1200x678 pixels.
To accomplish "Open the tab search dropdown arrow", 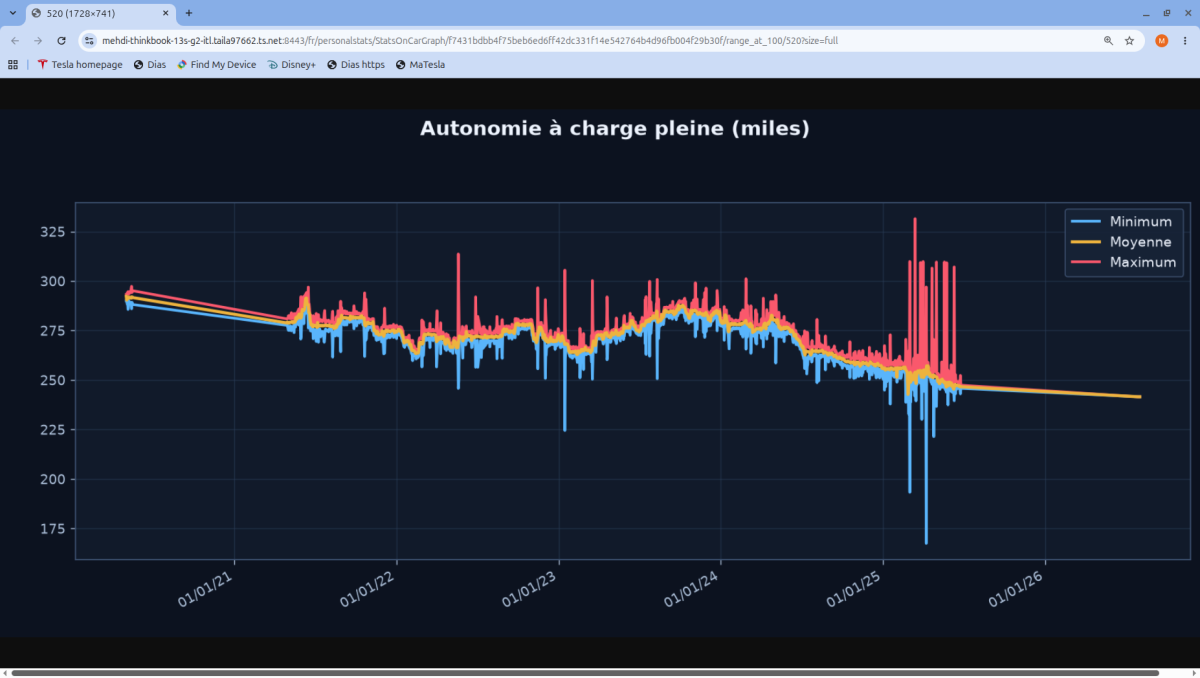I will click(11, 13).
